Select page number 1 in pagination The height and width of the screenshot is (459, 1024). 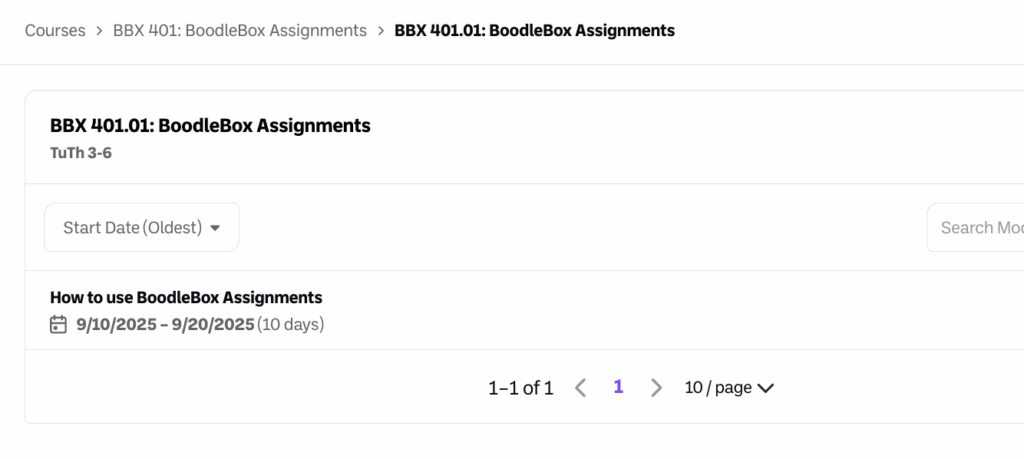(x=618, y=387)
